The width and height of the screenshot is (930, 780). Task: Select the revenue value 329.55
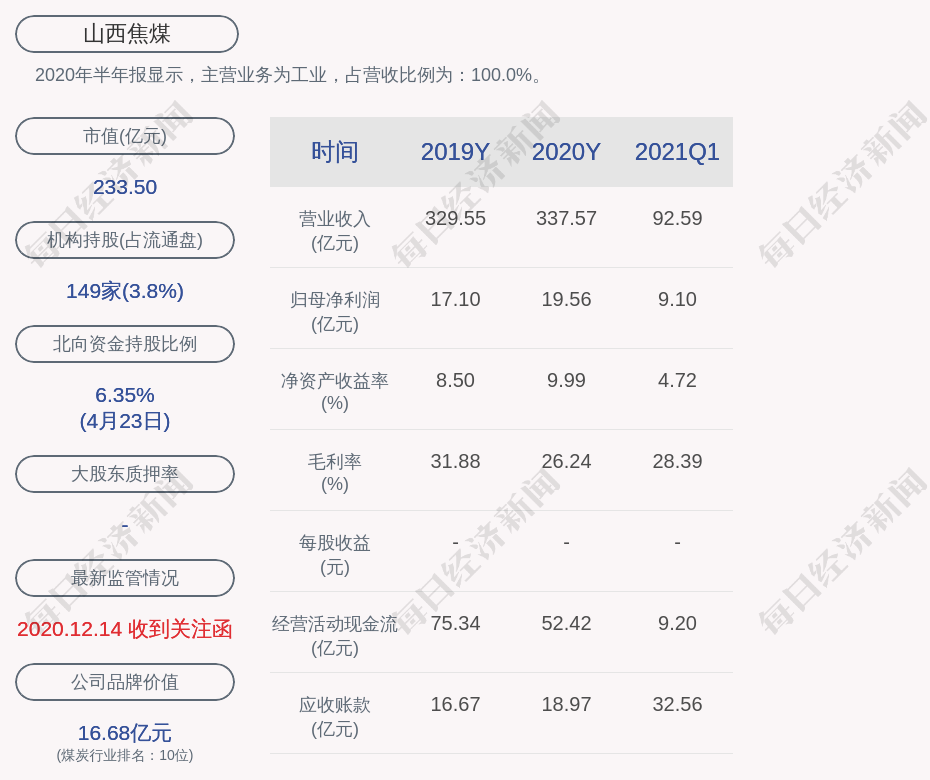click(x=456, y=218)
